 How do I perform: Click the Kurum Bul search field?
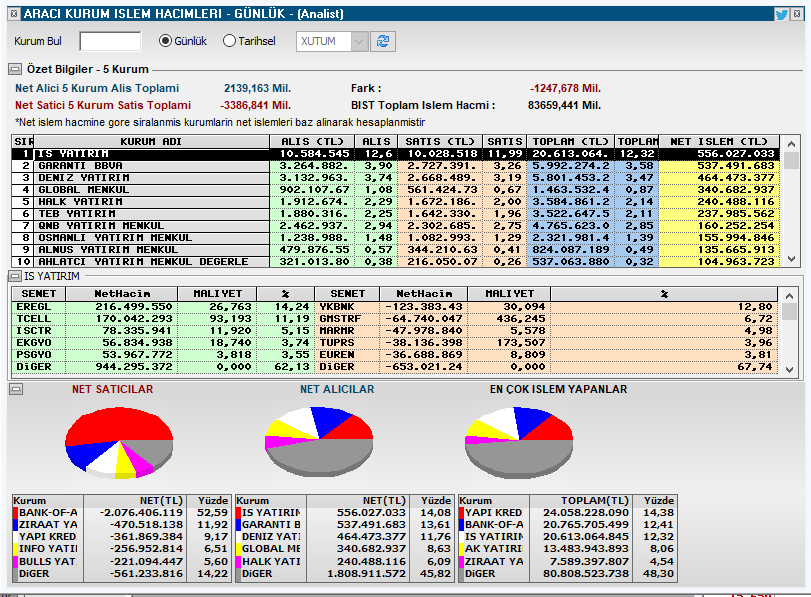[x=110, y=41]
